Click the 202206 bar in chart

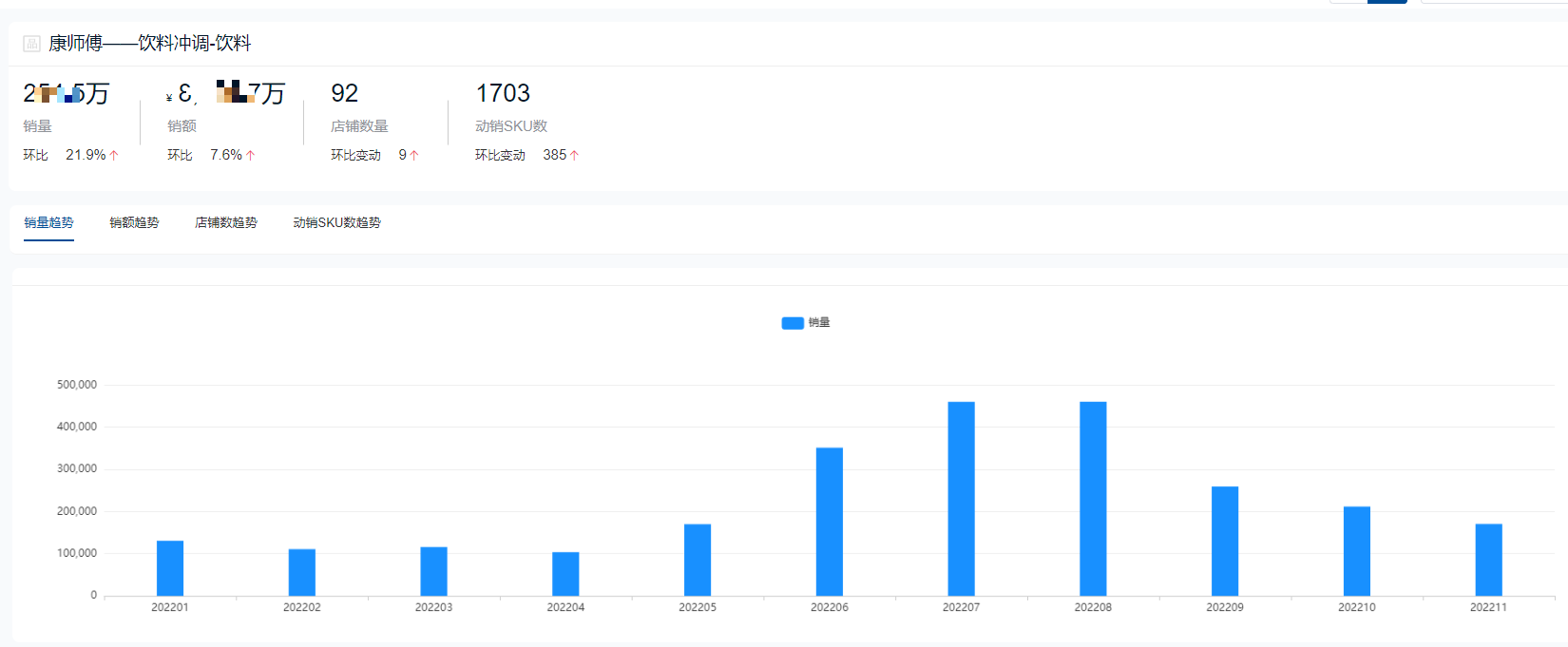coord(829,522)
